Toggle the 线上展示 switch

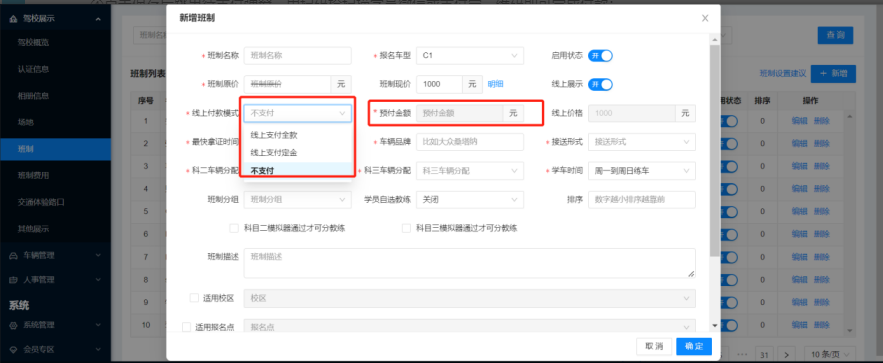(600, 84)
